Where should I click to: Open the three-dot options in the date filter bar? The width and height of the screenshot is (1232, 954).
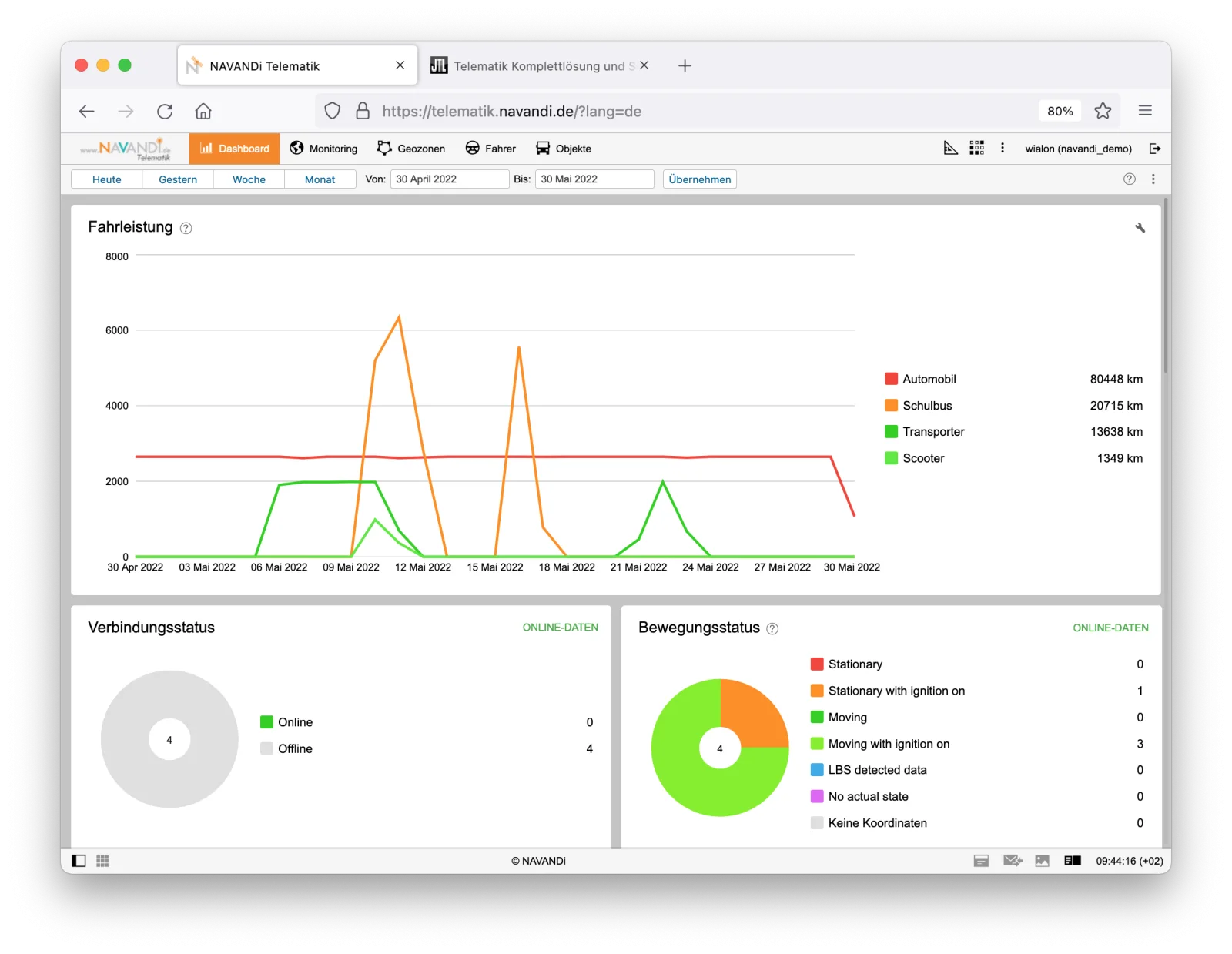[x=1153, y=179]
